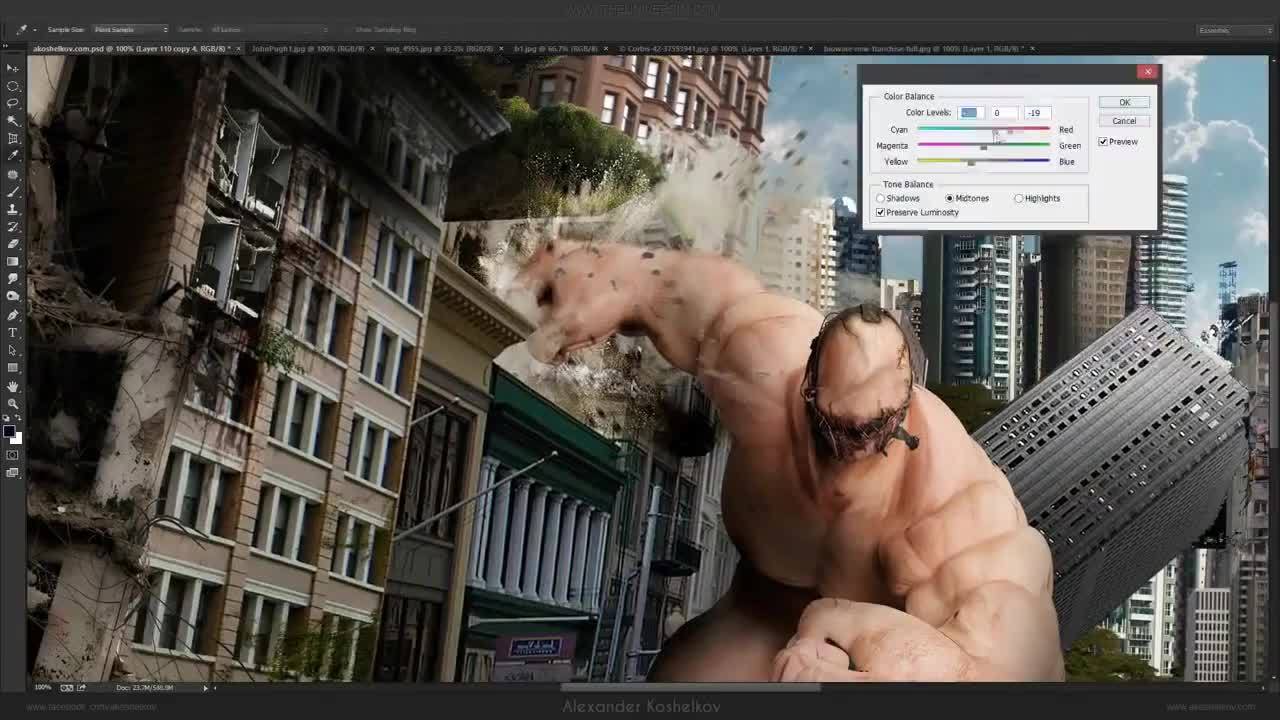
Task: Select the Lasso tool
Action: click(13, 103)
